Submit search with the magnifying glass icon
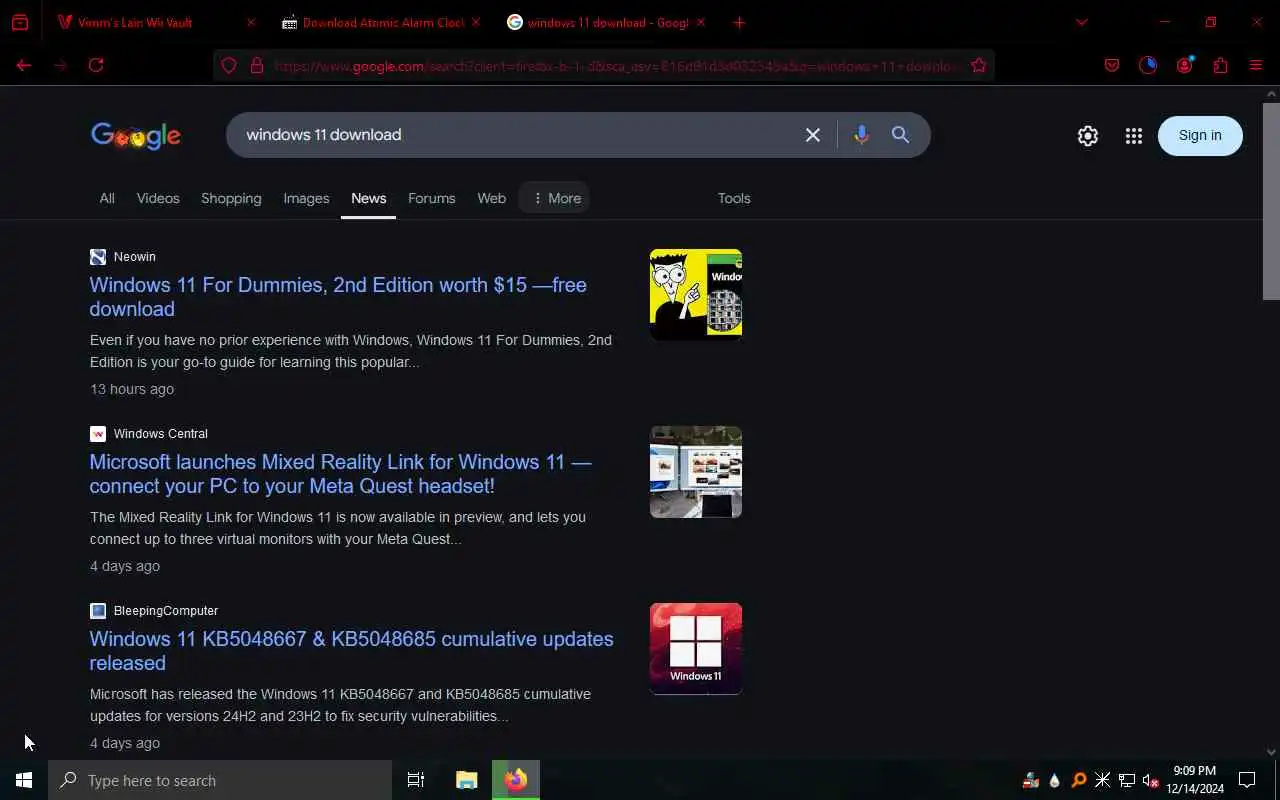Viewport: 1280px width, 800px height. click(900, 135)
